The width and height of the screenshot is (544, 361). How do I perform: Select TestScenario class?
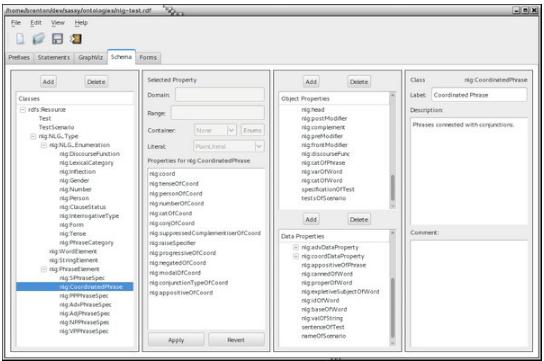click(x=57, y=127)
